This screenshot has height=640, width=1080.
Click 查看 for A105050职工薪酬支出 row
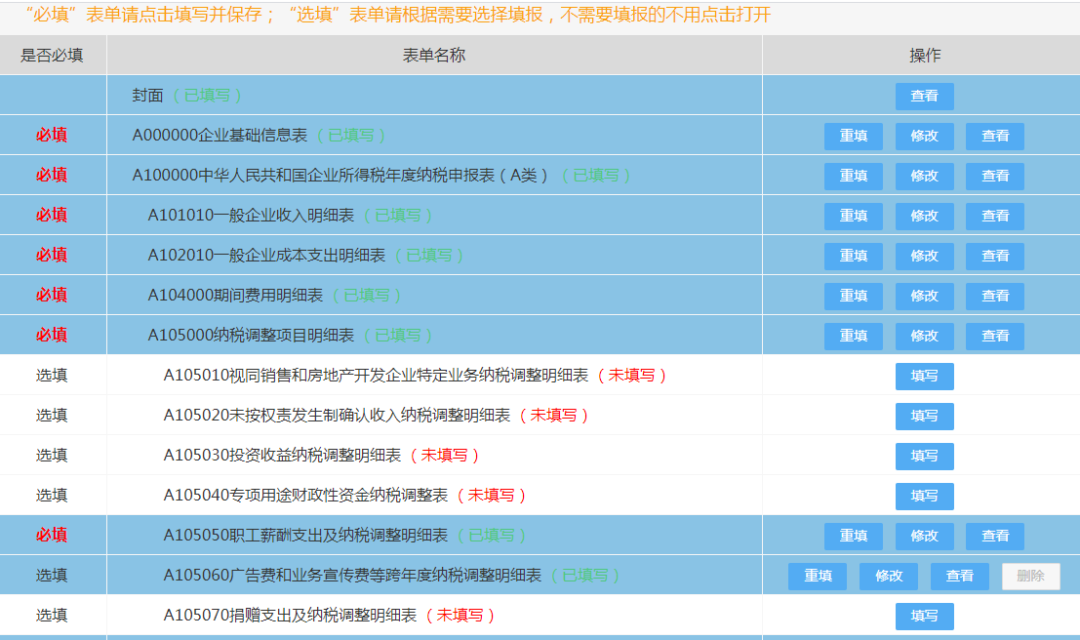[995, 536]
